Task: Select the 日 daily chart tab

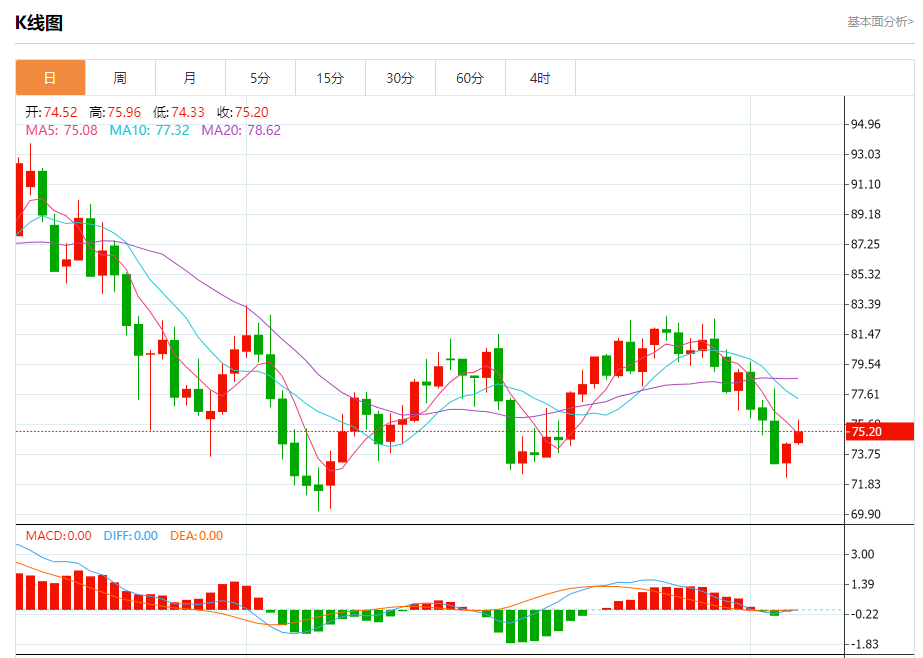Action: (x=50, y=78)
